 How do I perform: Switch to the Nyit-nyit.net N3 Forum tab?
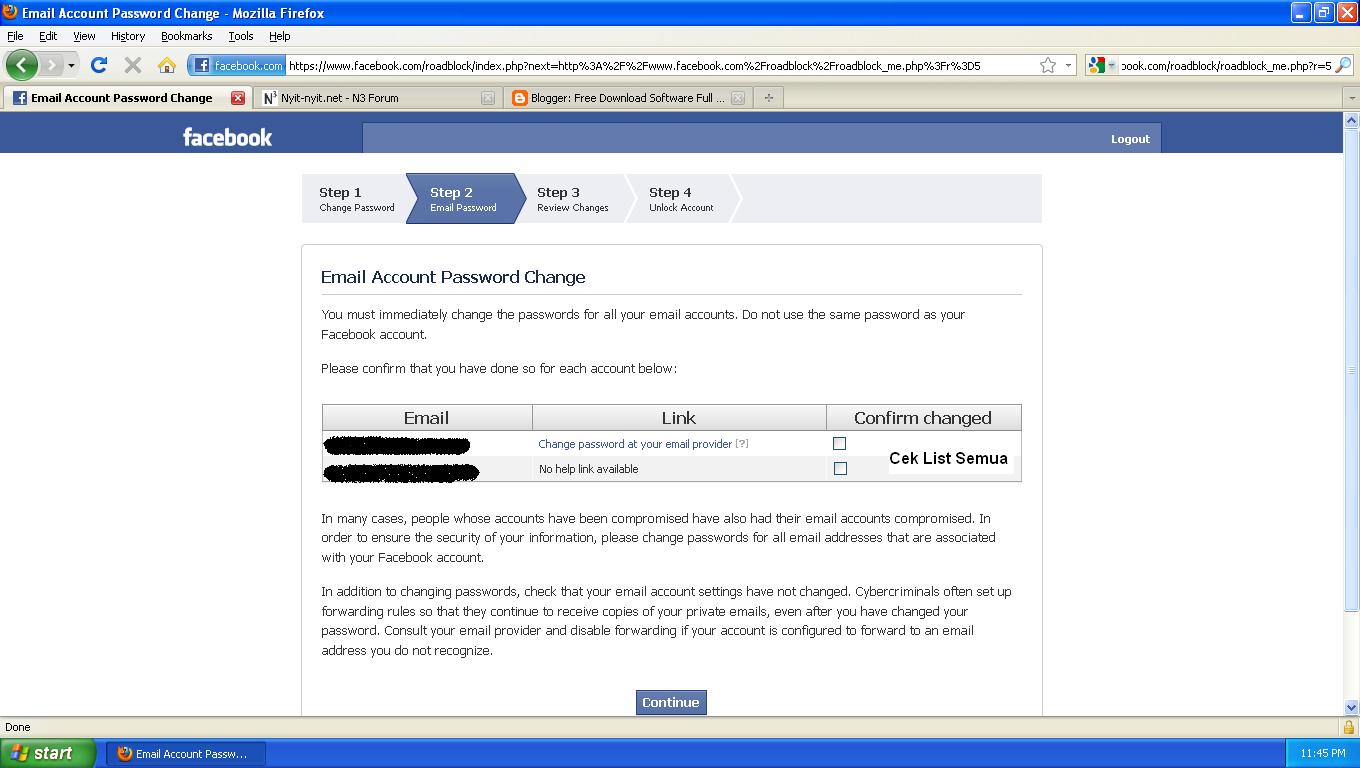point(376,98)
